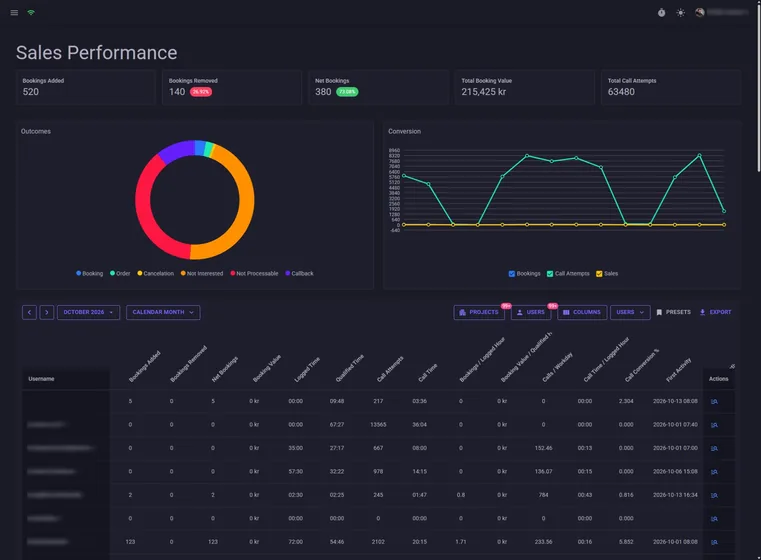
Task: Open action icon for row with 217 call attempts
Action: [714, 401]
